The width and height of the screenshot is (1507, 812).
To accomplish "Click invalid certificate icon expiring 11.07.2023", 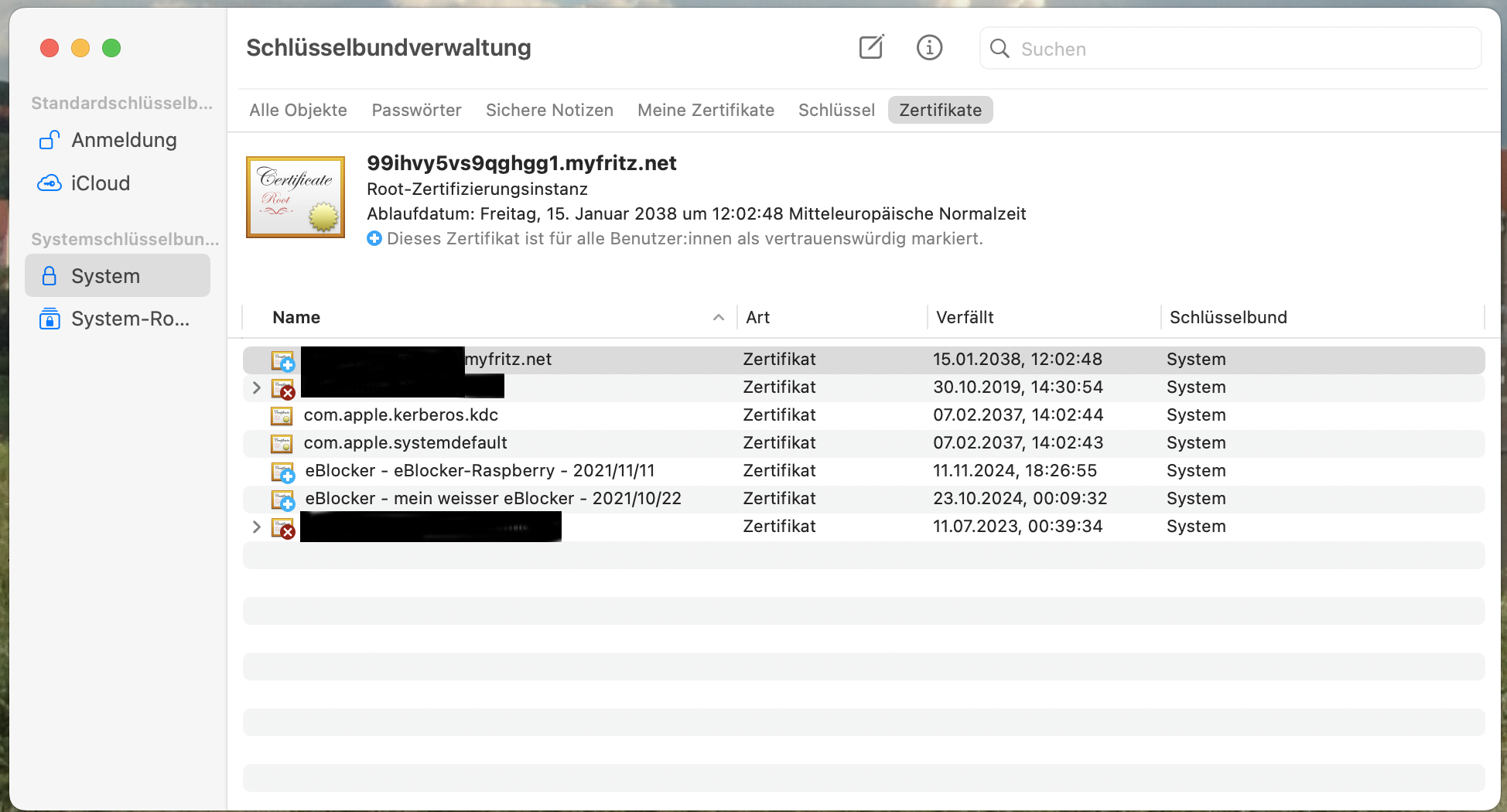I will [282, 527].
